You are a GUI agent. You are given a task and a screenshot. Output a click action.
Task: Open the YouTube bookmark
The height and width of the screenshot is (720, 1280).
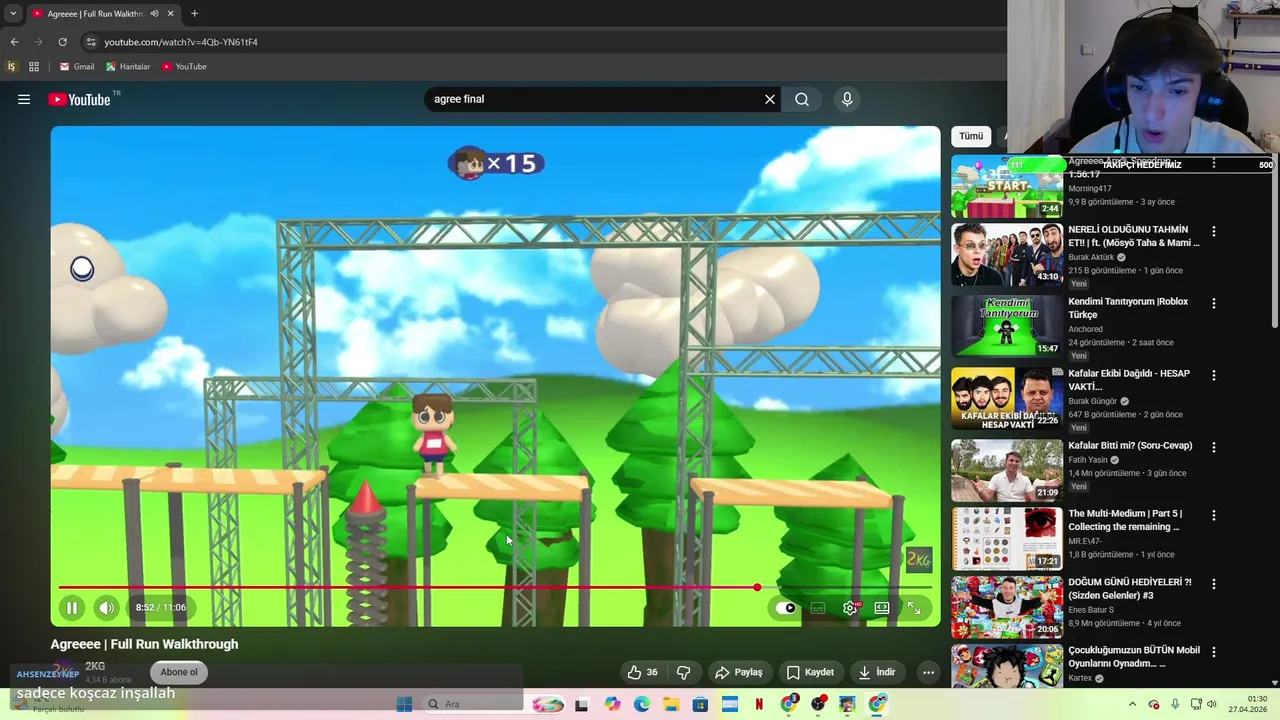[x=184, y=67]
